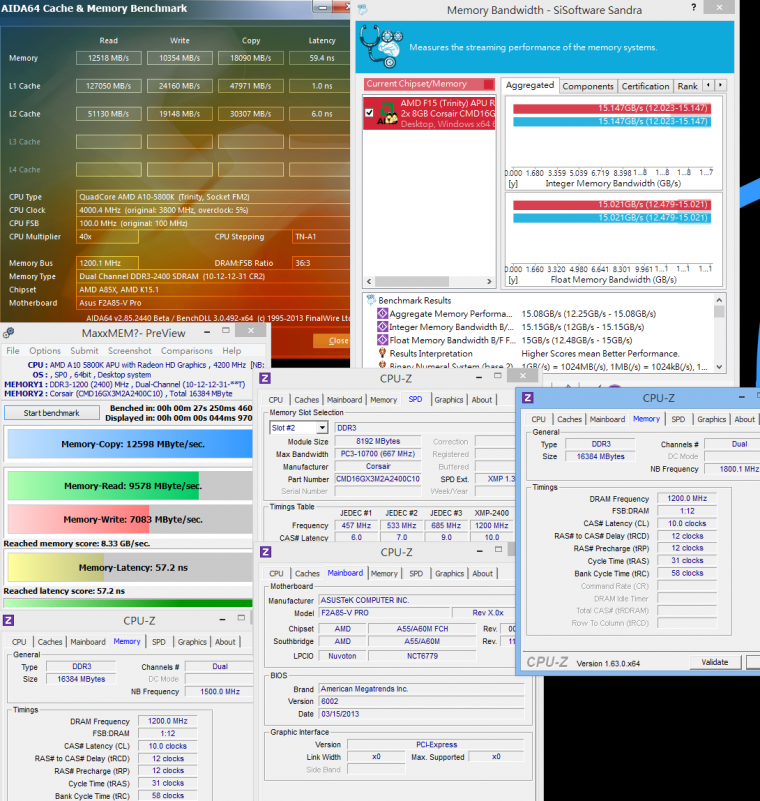The height and width of the screenshot is (801, 760).
Task: Click Current Chipset/Memory header button
Action: [430, 84]
